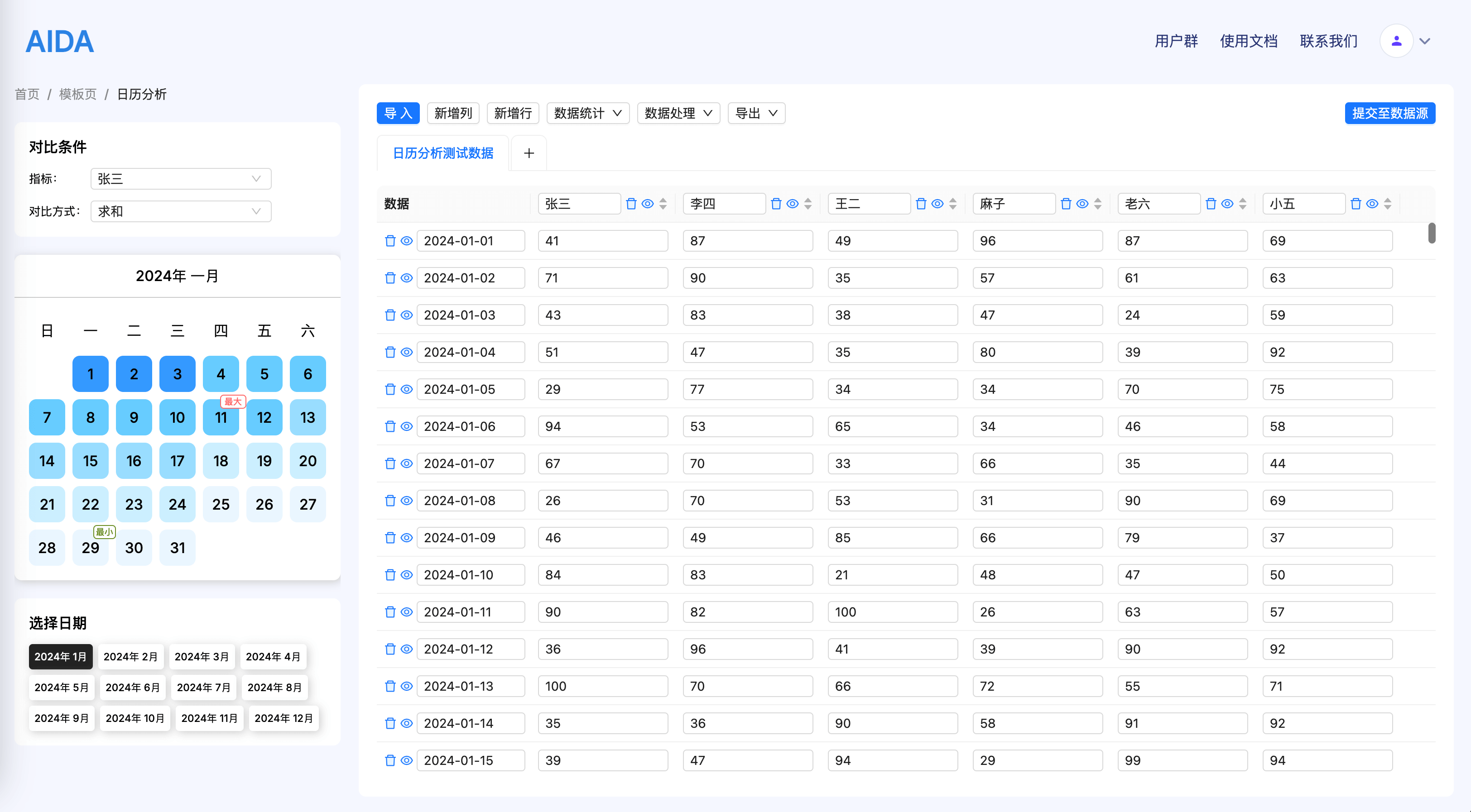1471x812 pixels.
Task: Expand the 数据统计 dropdown
Action: [x=587, y=113]
